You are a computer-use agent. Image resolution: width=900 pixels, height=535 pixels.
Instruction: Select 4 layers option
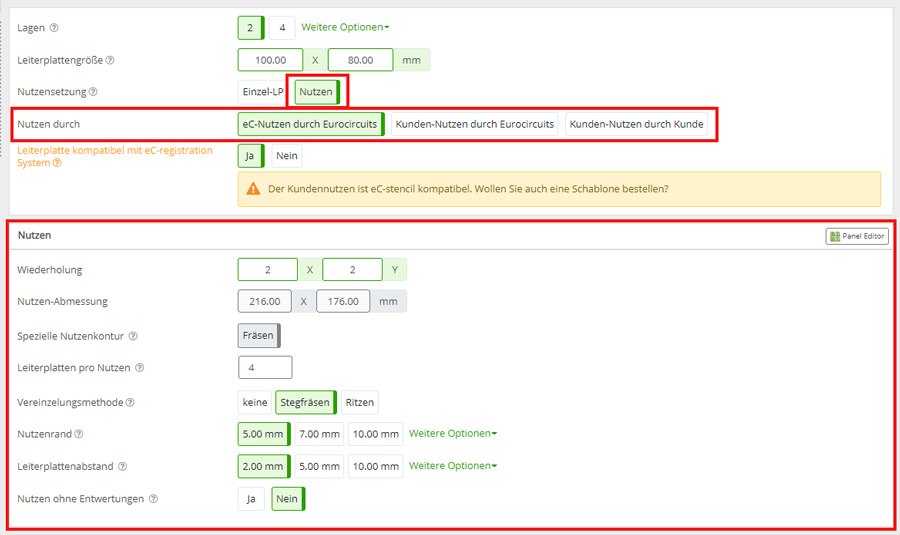(282, 28)
